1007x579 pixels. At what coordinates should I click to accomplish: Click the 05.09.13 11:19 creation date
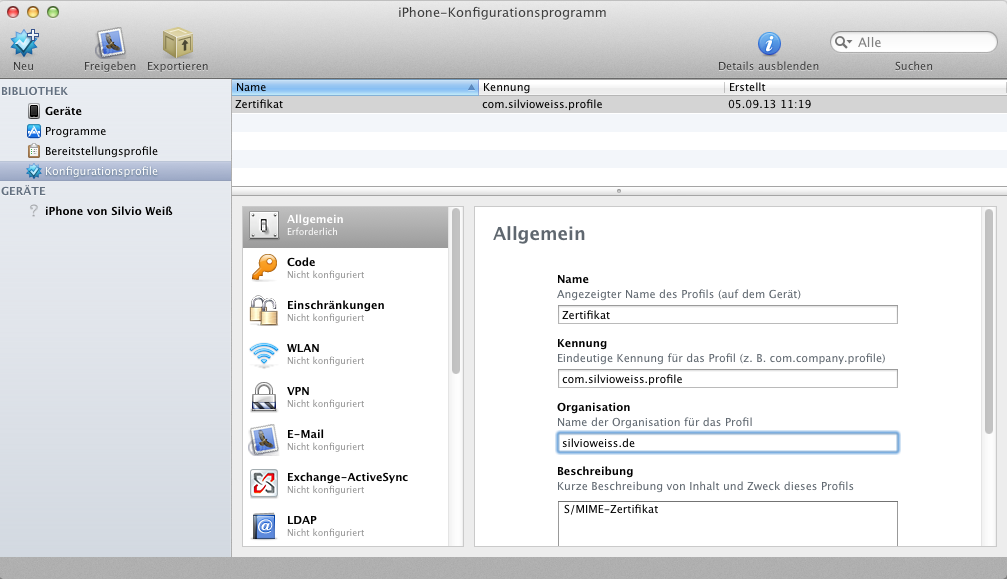point(769,104)
